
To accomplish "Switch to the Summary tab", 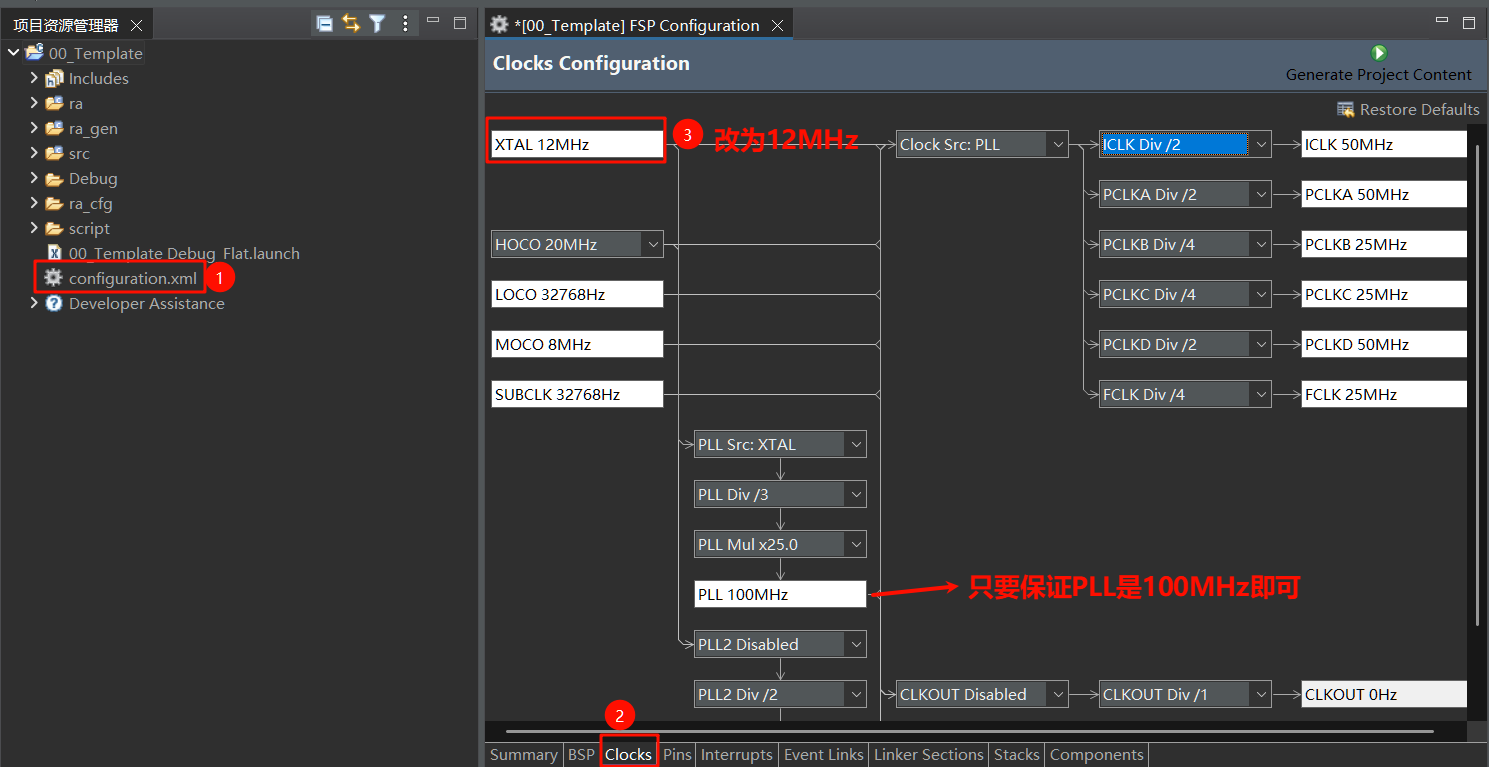I will [523, 755].
